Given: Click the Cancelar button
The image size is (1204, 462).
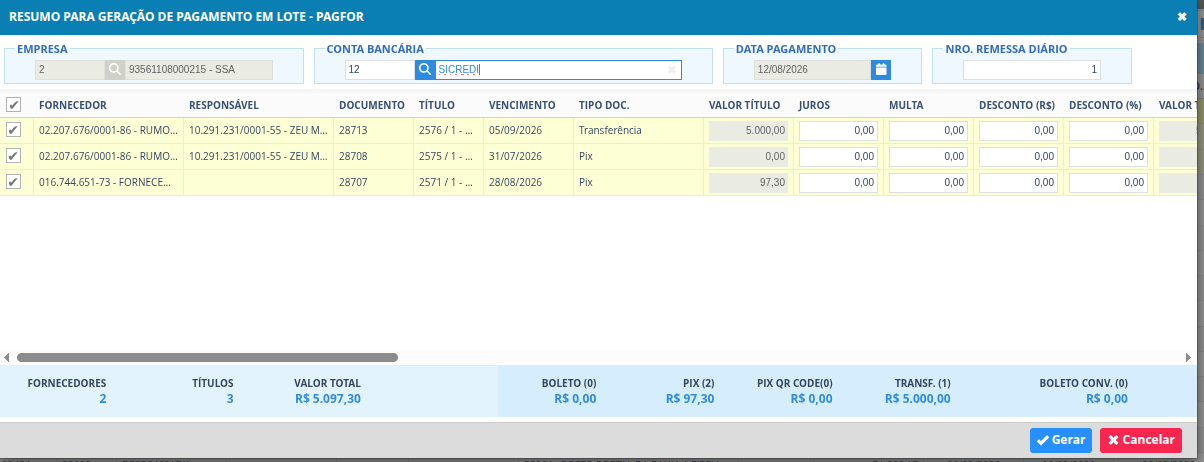Looking at the screenshot, I should 1141,440.
